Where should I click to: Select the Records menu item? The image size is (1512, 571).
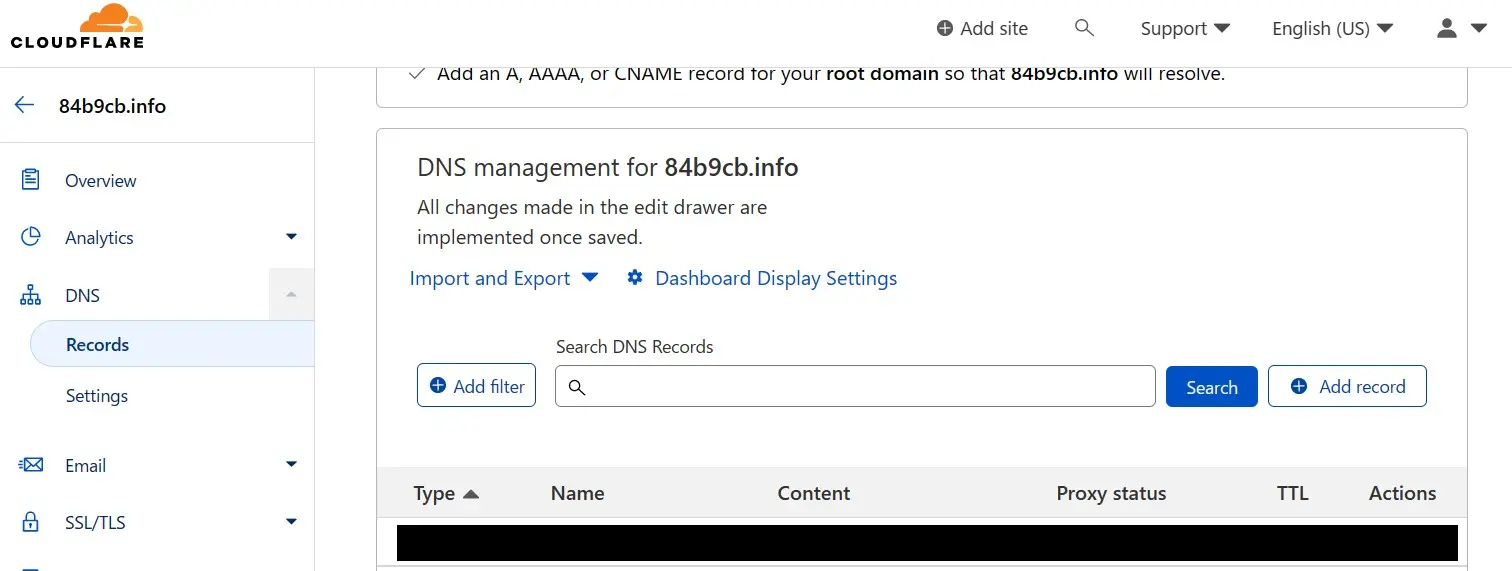[97, 344]
